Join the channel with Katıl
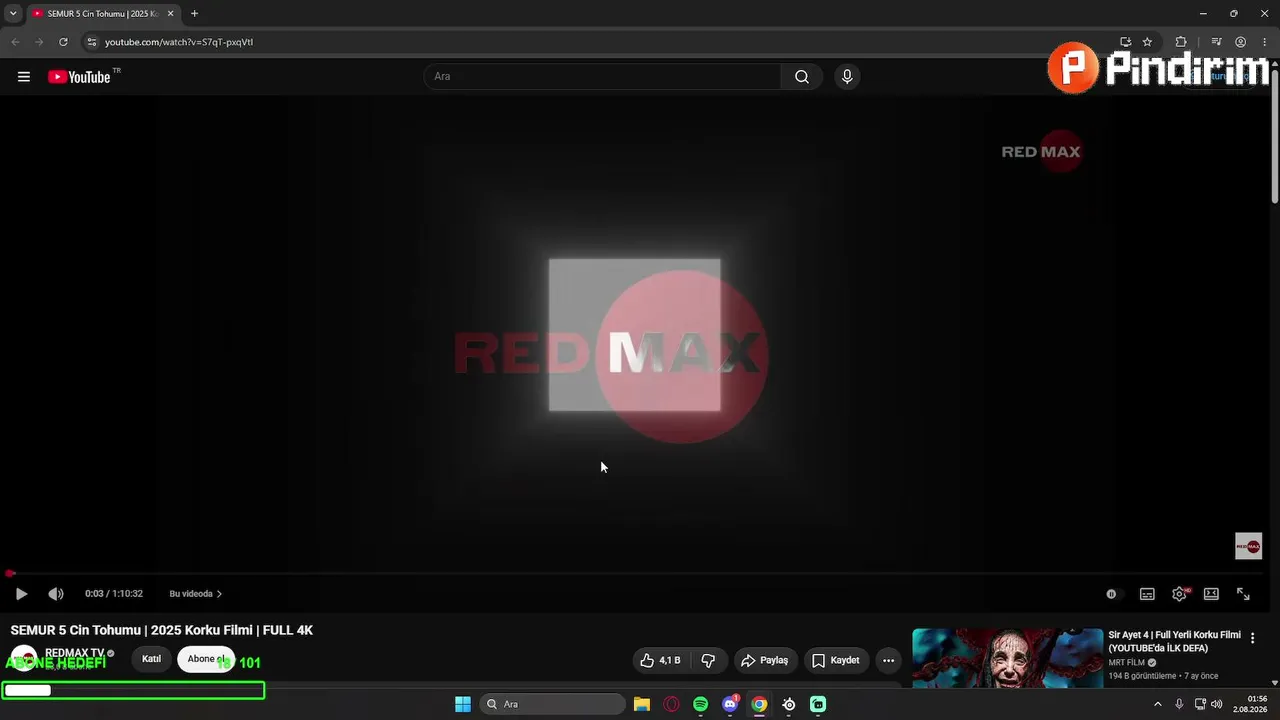Viewport: 1280px width, 720px height. [151, 660]
